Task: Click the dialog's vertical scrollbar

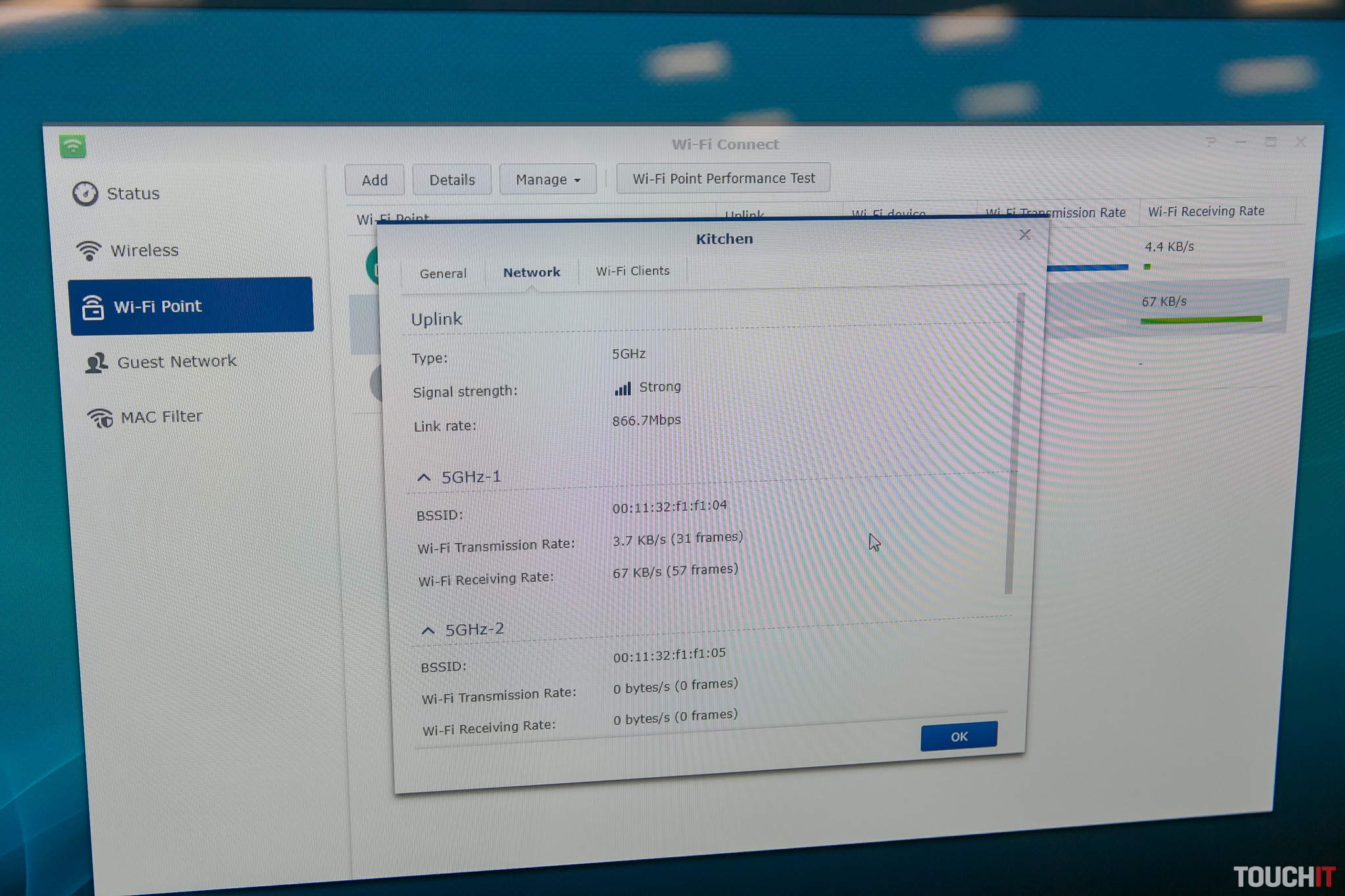Action: [x=1013, y=443]
